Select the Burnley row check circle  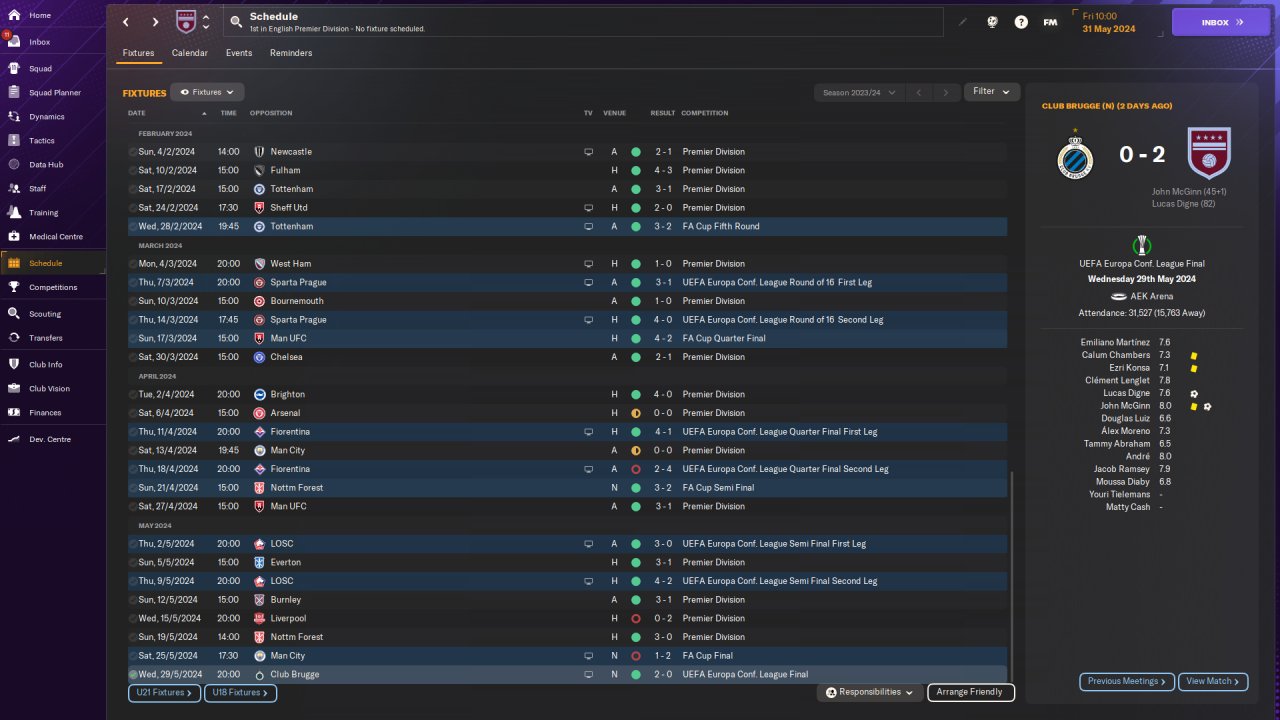[x=133, y=600]
